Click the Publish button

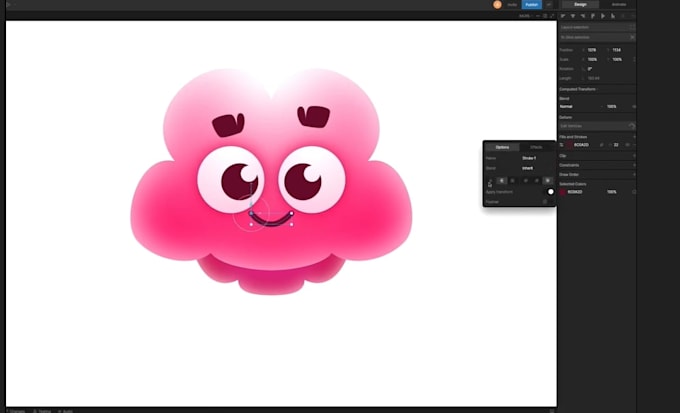(x=531, y=4)
